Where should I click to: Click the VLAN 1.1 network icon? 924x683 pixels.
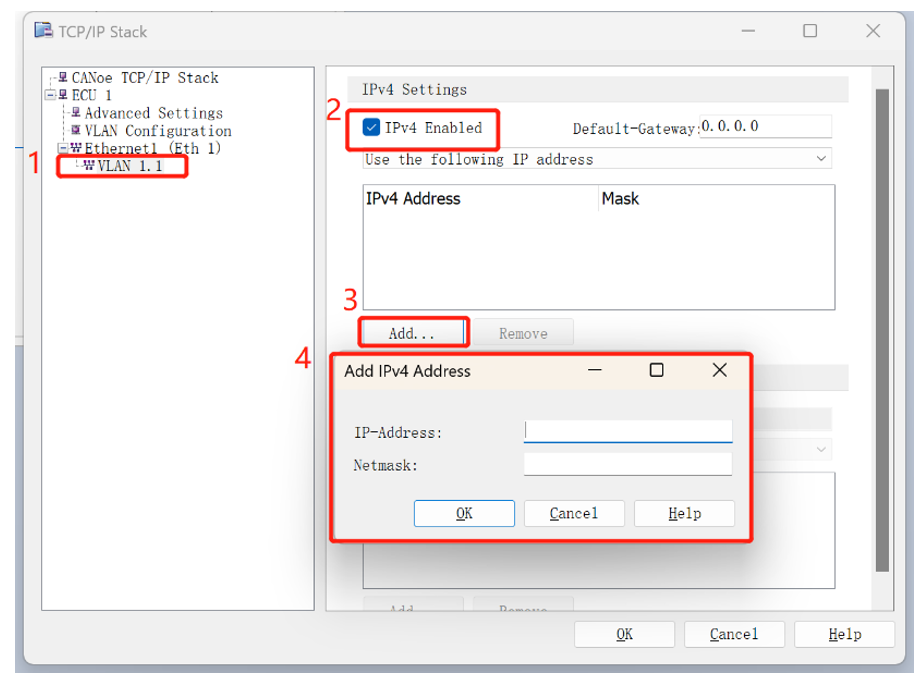click(89, 165)
